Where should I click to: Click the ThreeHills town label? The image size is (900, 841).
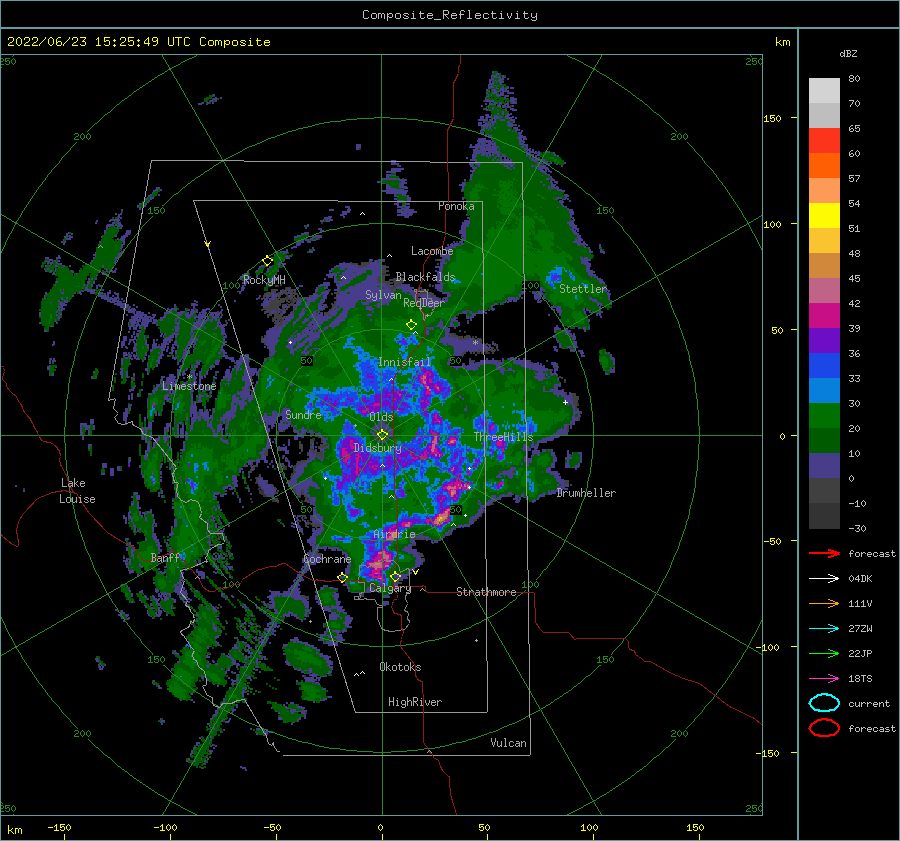coord(503,437)
